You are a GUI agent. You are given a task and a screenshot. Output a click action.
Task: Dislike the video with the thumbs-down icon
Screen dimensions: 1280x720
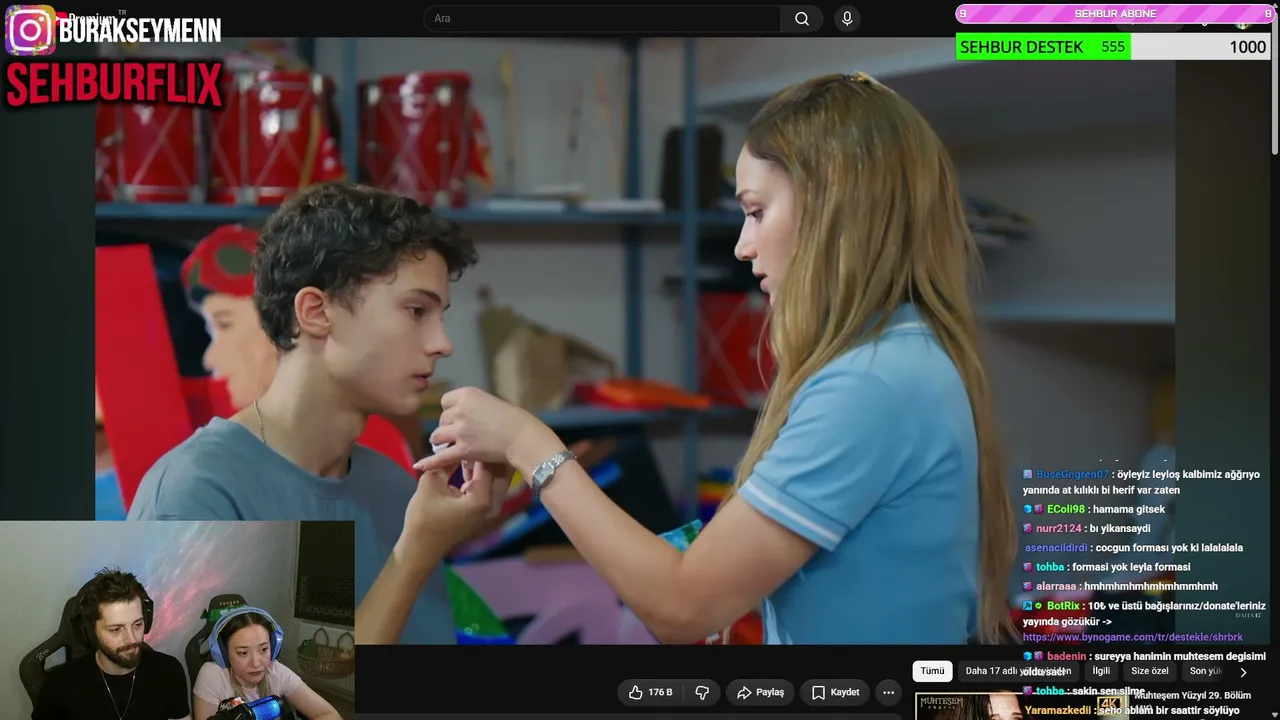702,692
